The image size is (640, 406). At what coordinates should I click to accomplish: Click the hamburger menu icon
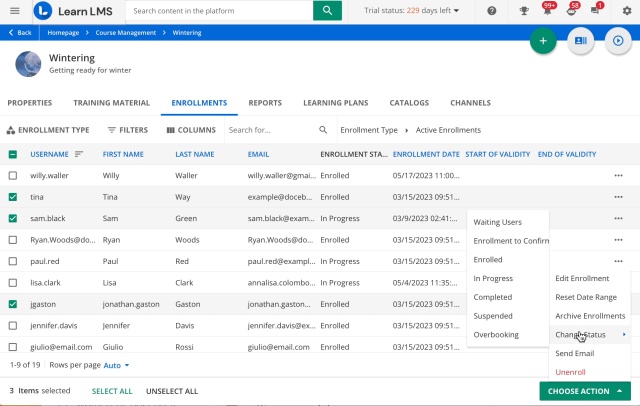12,11
